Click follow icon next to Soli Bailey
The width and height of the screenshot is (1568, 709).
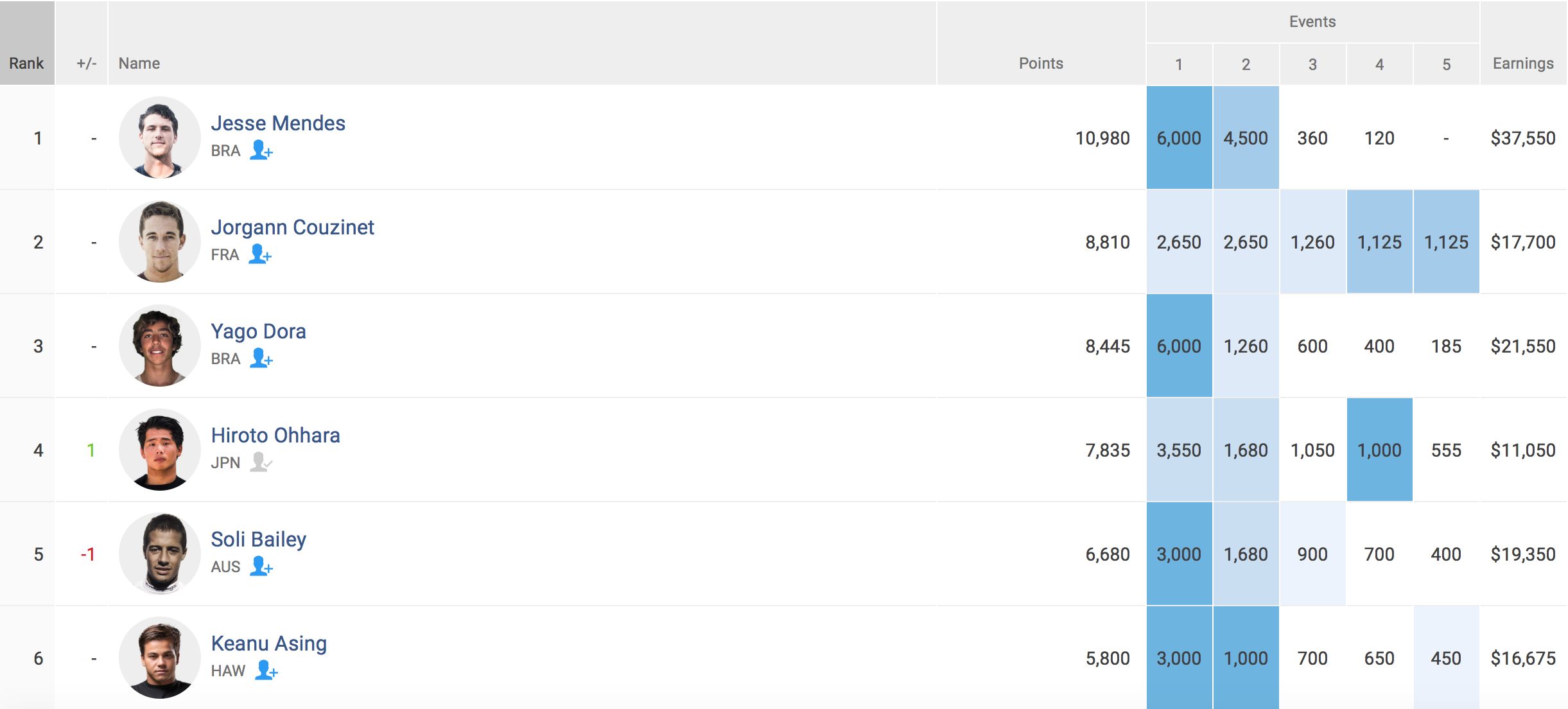[x=261, y=566]
